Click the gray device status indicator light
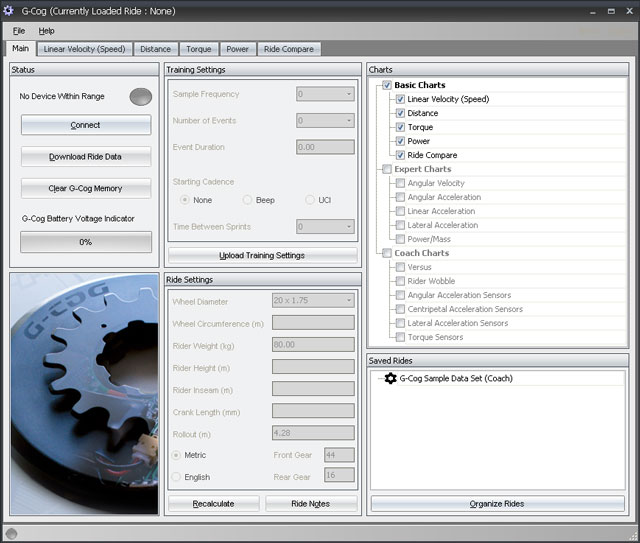The height and width of the screenshot is (543, 640). [x=139, y=96]
